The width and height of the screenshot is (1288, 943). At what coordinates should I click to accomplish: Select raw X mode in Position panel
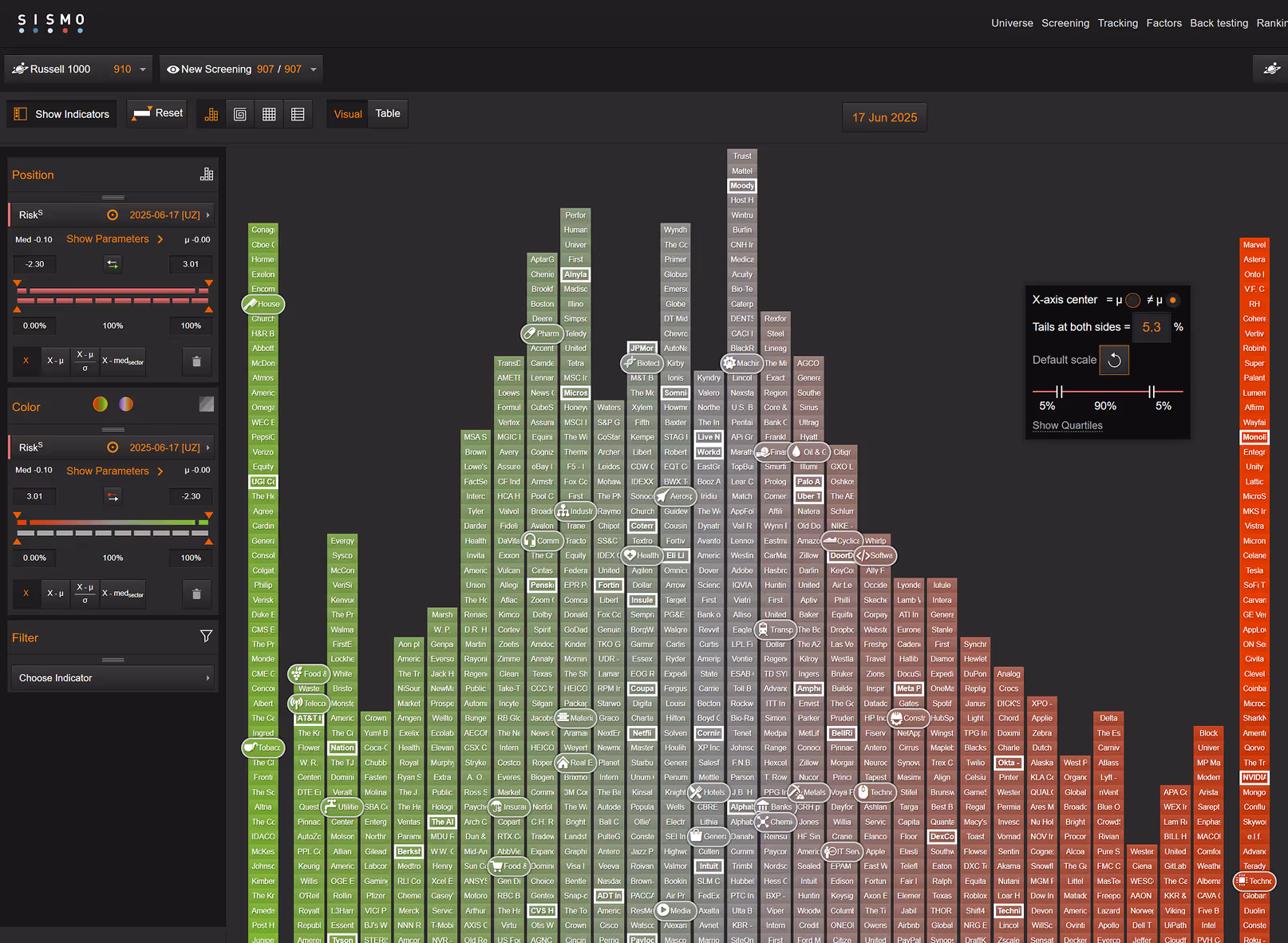pos(26,361)
